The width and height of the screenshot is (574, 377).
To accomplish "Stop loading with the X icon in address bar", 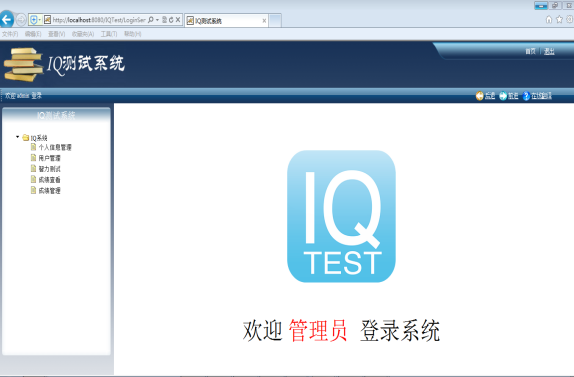I will [178, 20].
